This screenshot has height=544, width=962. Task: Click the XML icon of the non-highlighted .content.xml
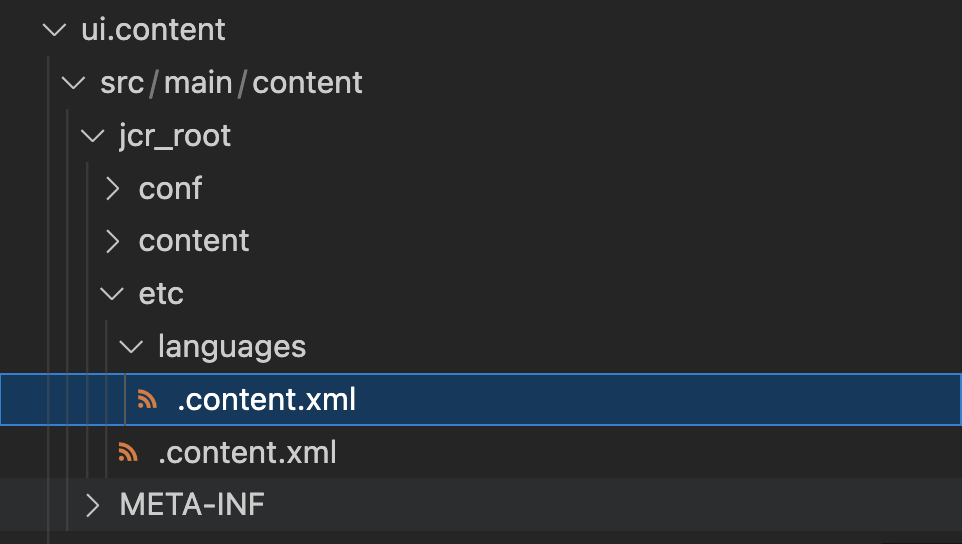pos(128,453)
